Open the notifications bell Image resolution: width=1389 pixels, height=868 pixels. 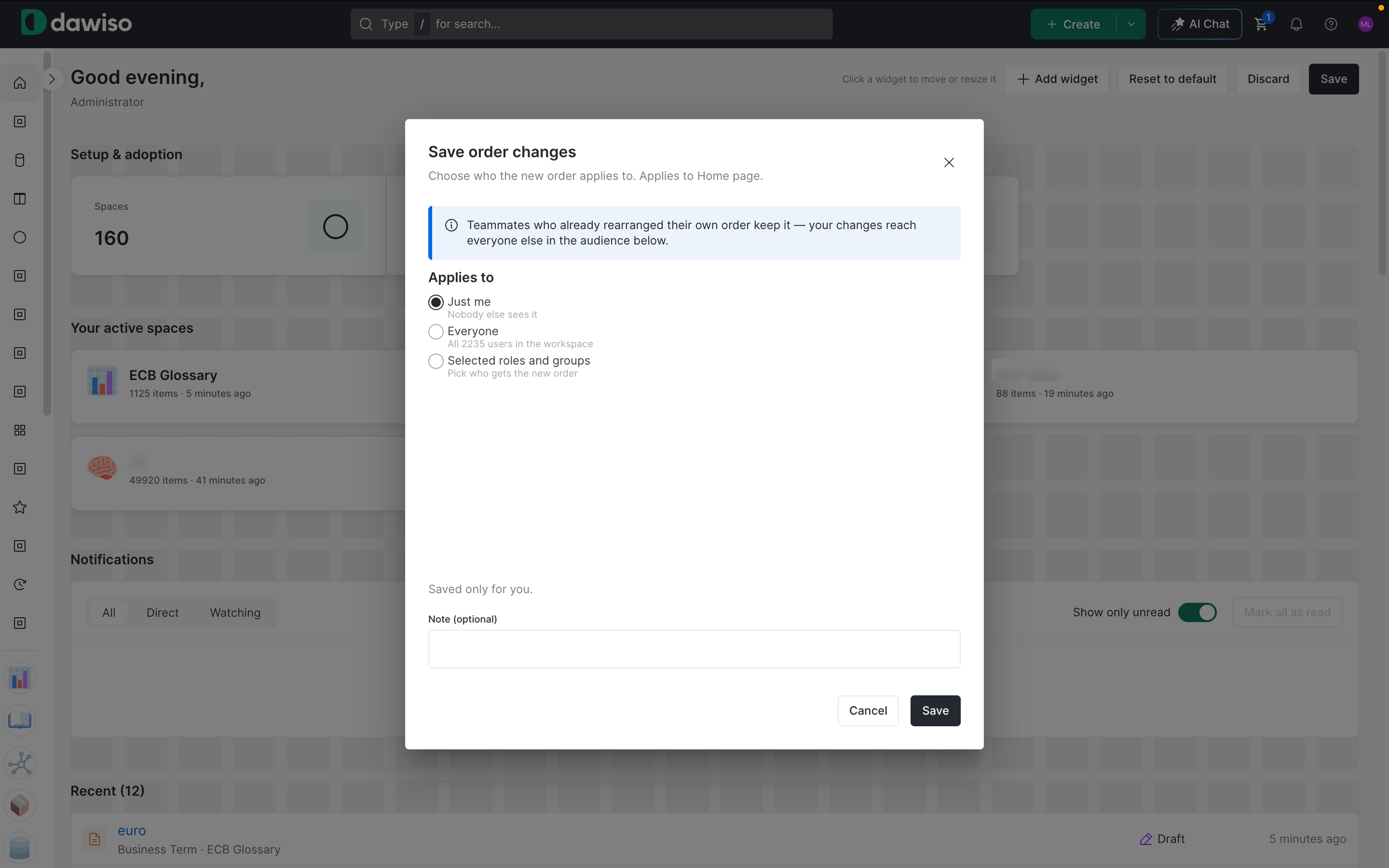click(x=1296, y=24)
